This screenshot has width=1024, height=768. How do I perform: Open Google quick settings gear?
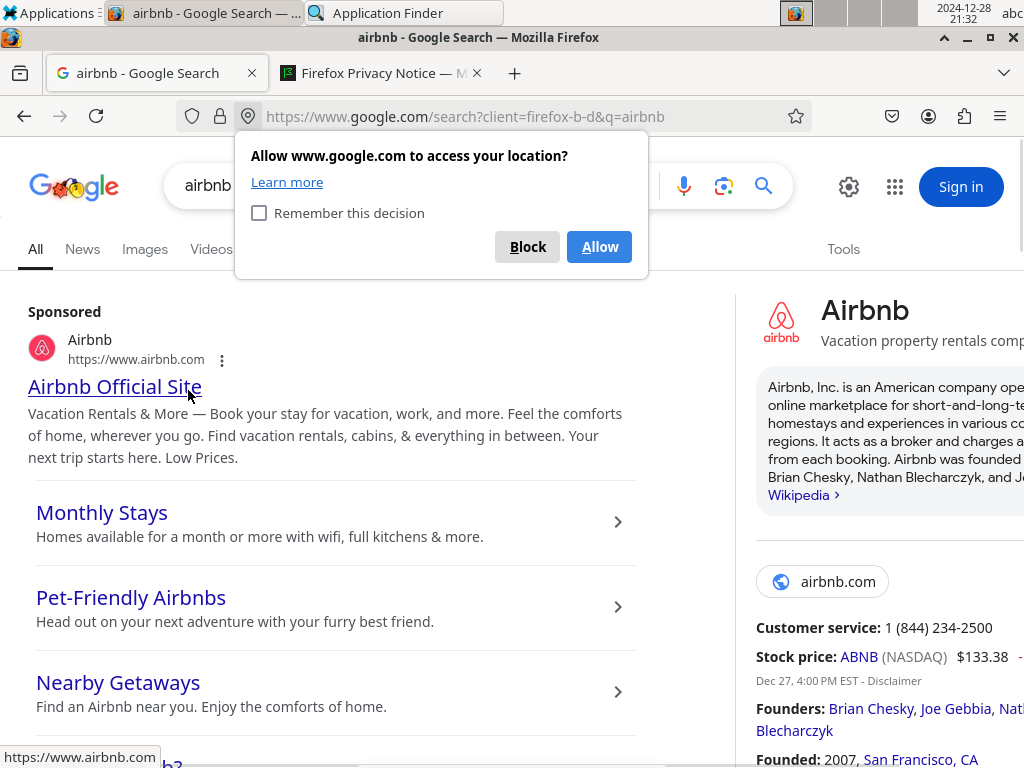pyautogui.click(x=848, y=187)
